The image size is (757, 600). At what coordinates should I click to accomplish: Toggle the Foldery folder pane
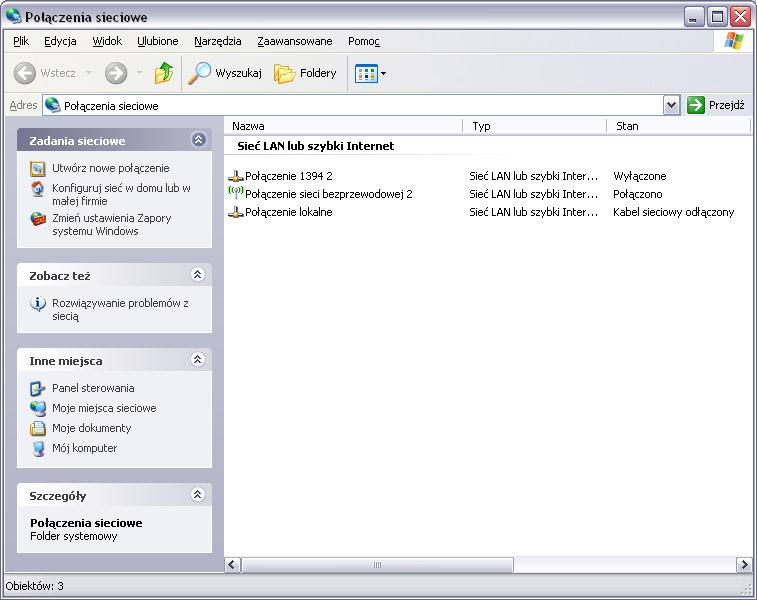pyautogui.click(x=305, y=73)
